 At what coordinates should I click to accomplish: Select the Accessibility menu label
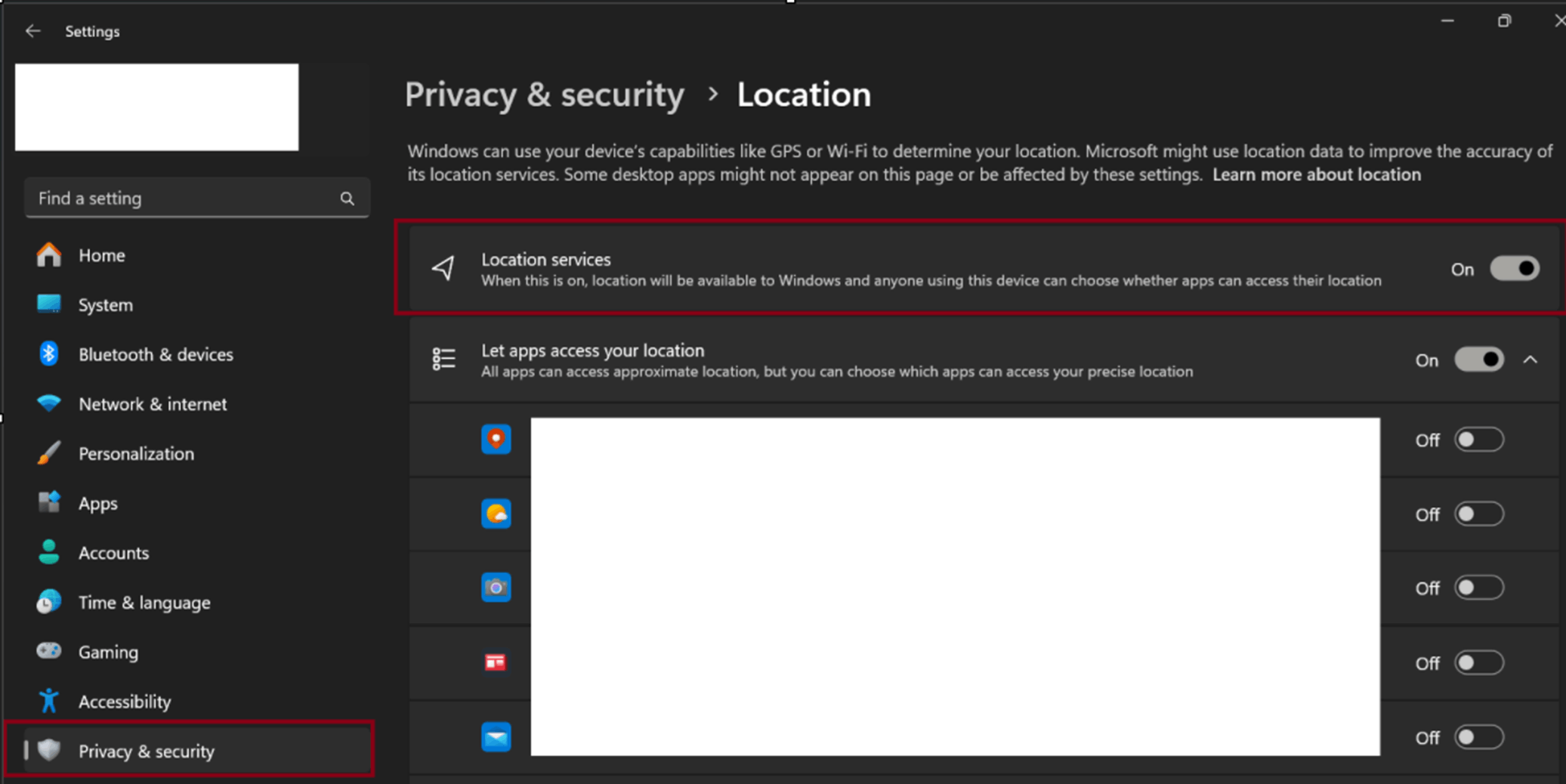125,702
